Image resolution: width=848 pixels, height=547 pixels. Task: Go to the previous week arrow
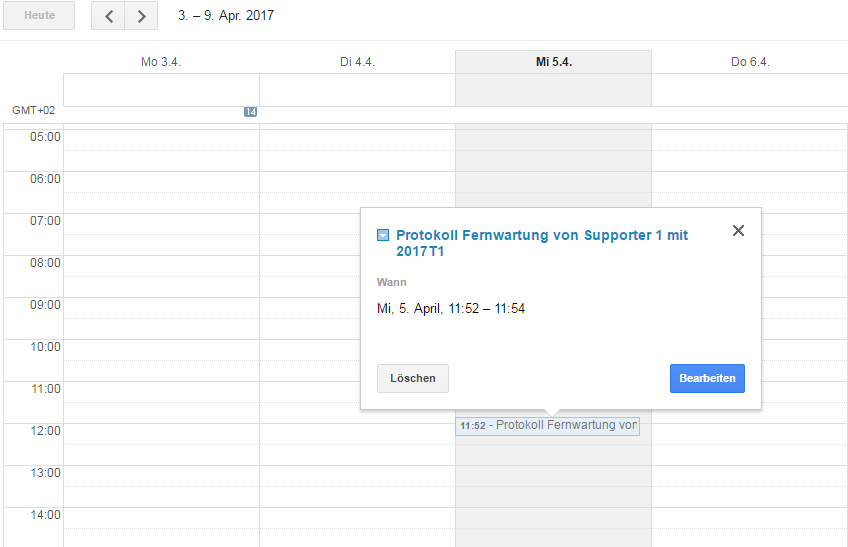click(x=108, y=16)
